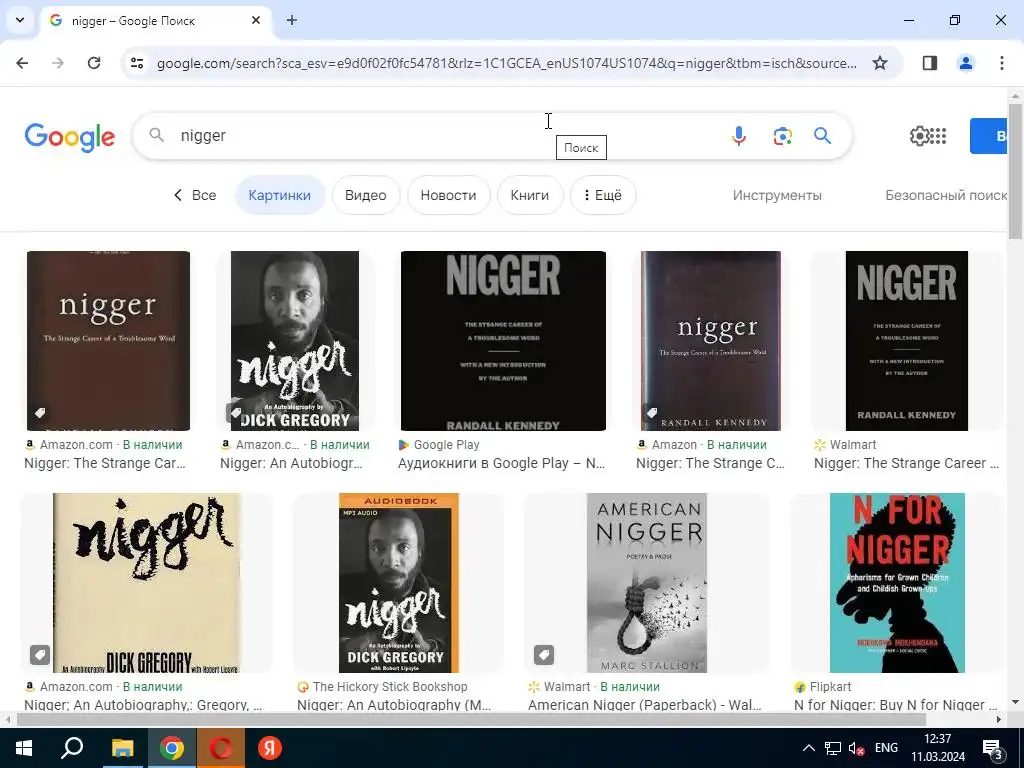
Task: Go back to the previous page
Action: (x=22, y=63)
